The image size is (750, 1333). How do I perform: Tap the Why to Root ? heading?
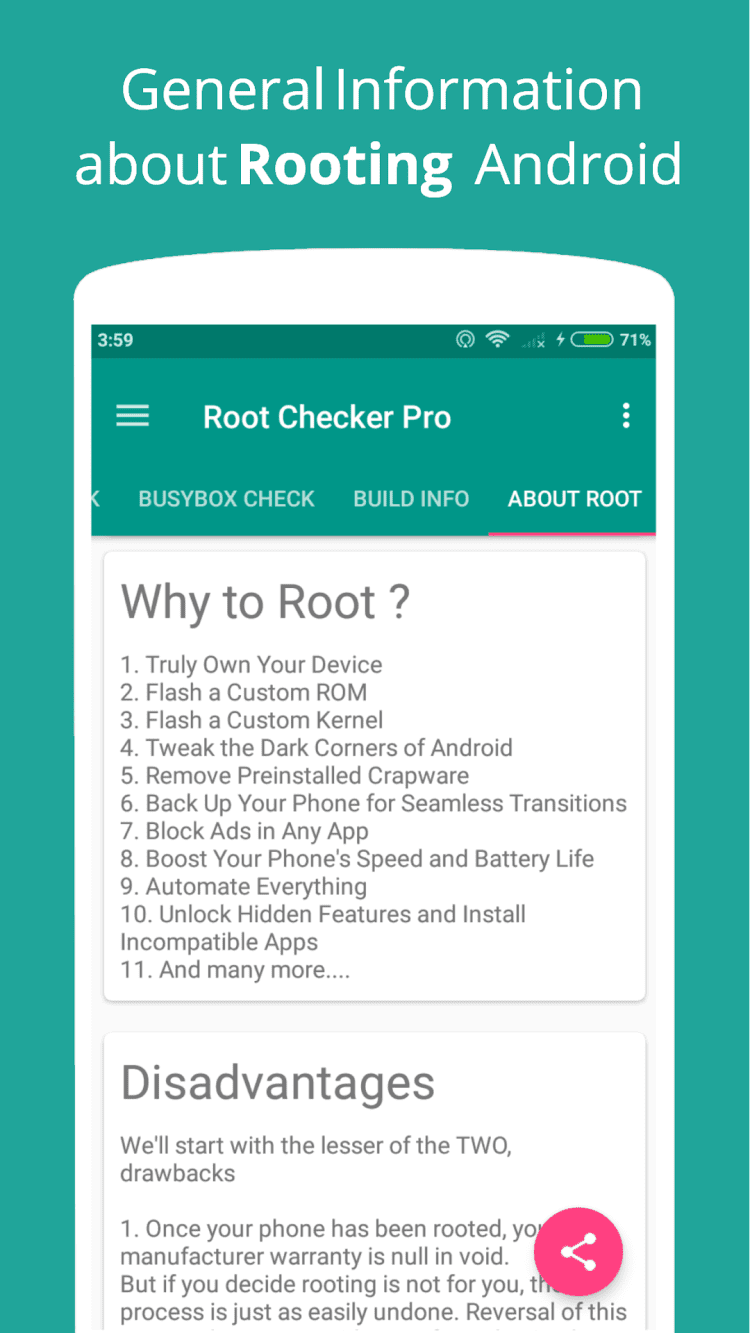(265, 602)
